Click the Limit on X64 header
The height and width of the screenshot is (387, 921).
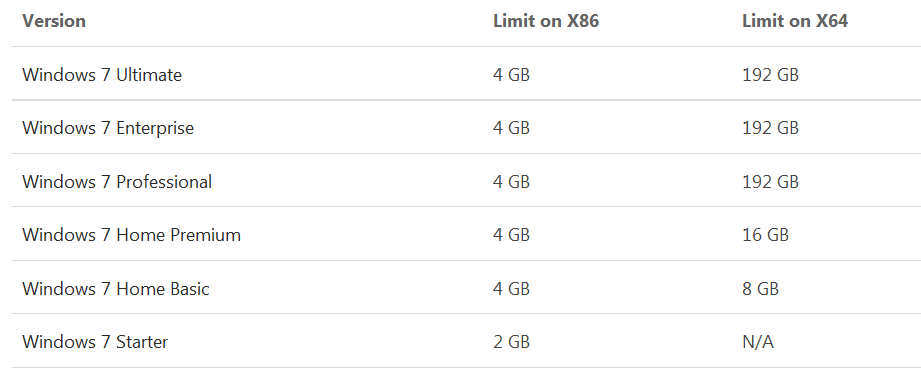coord(795,21)
